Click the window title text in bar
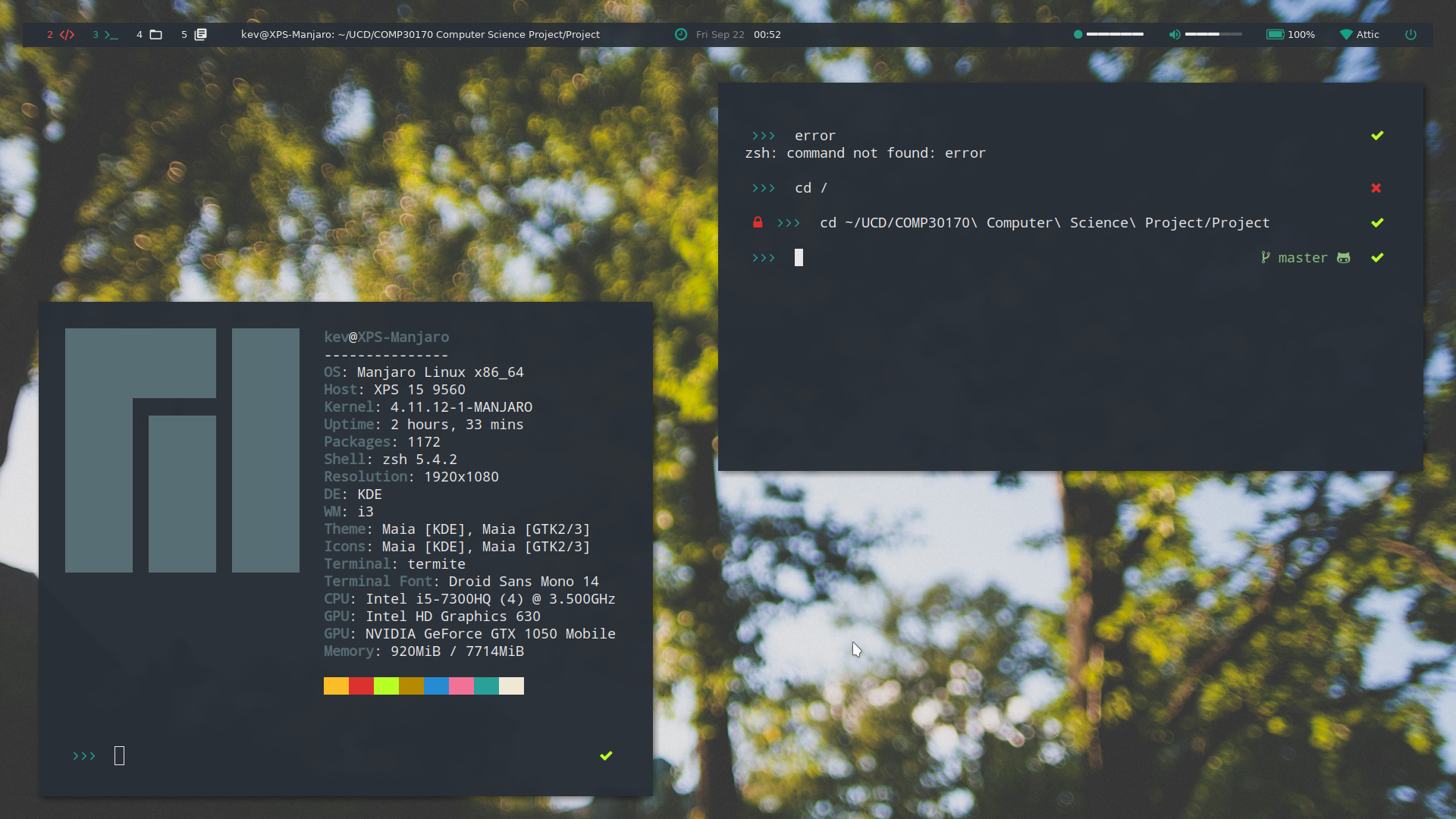The image size is (1456, 819). [x=420, y=35]
